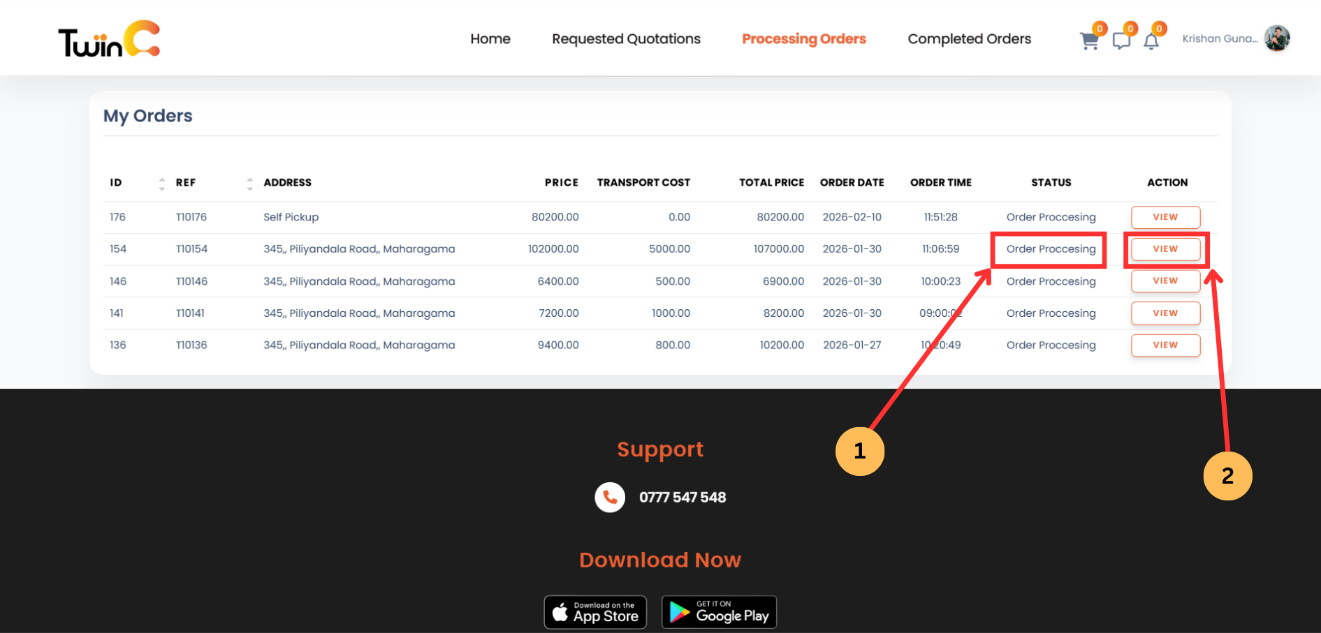This screenshot has height=633, width=1321.
Task: Click the 0777 547 548 support number
Action: coord(683,497)
